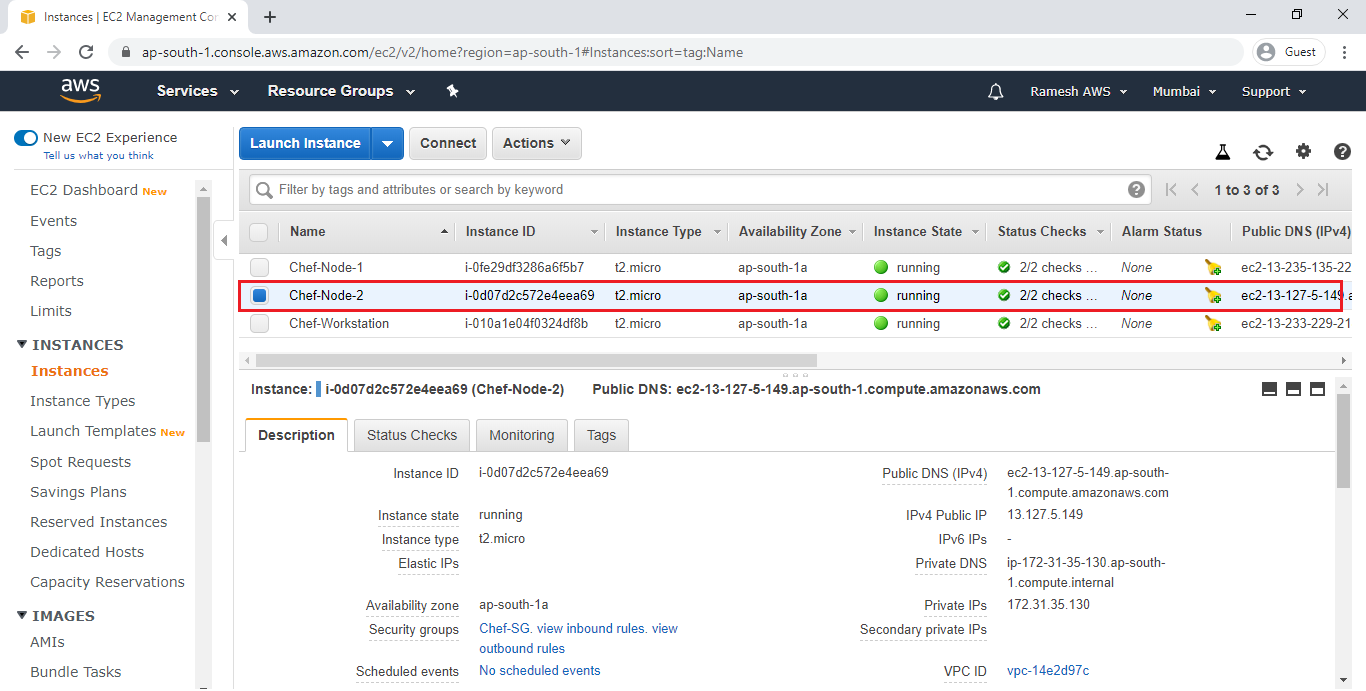Open the notifications bell
The width and height of the screenshot is (1366, 691).
995,91
